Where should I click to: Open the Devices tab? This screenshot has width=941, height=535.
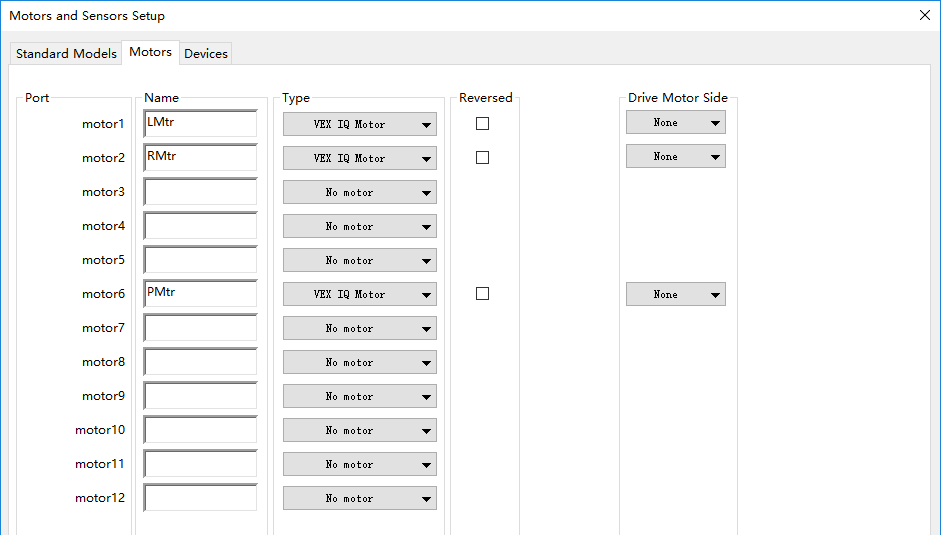(x=206, y=54)
